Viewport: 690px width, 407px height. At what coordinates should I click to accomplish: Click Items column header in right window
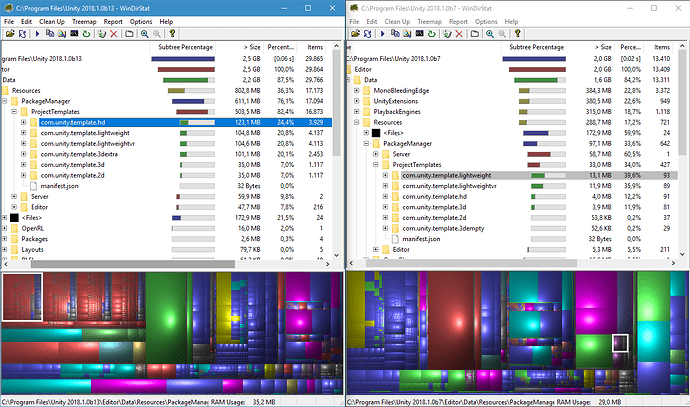(x=660, y=47)
